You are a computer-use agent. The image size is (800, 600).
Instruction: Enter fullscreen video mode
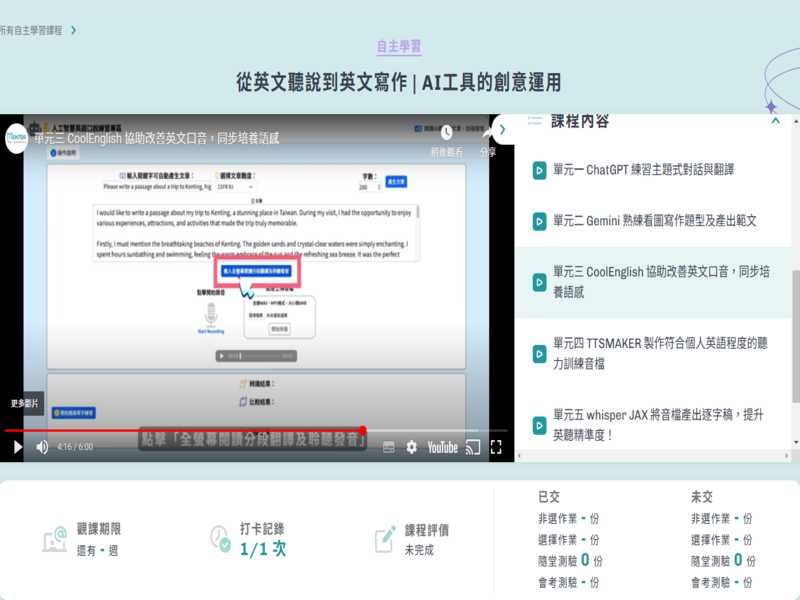click(x=496, y=447)
